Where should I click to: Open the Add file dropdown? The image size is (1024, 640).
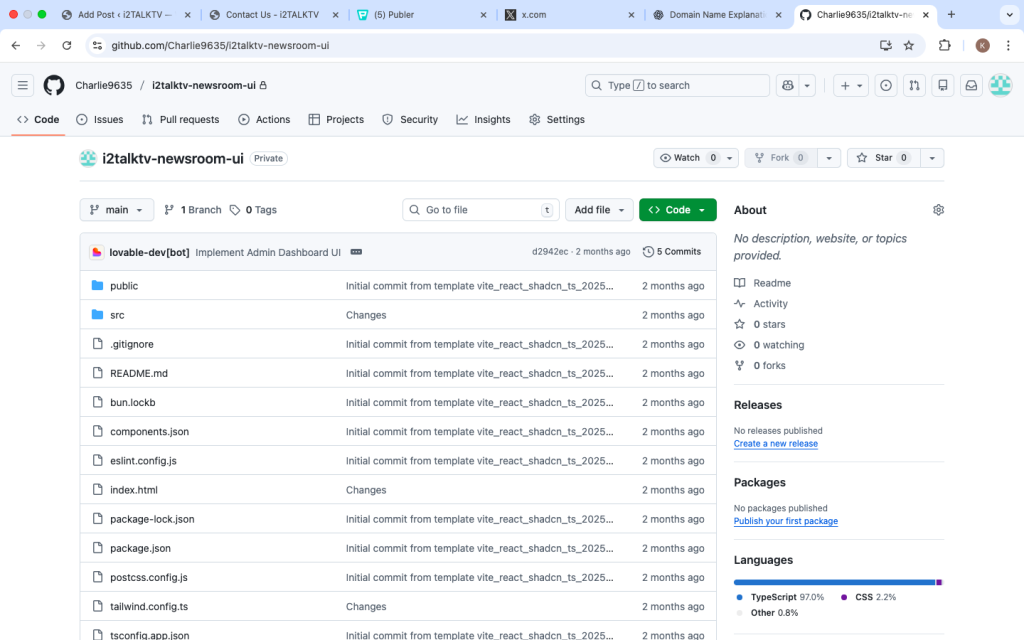click(599, 210)
